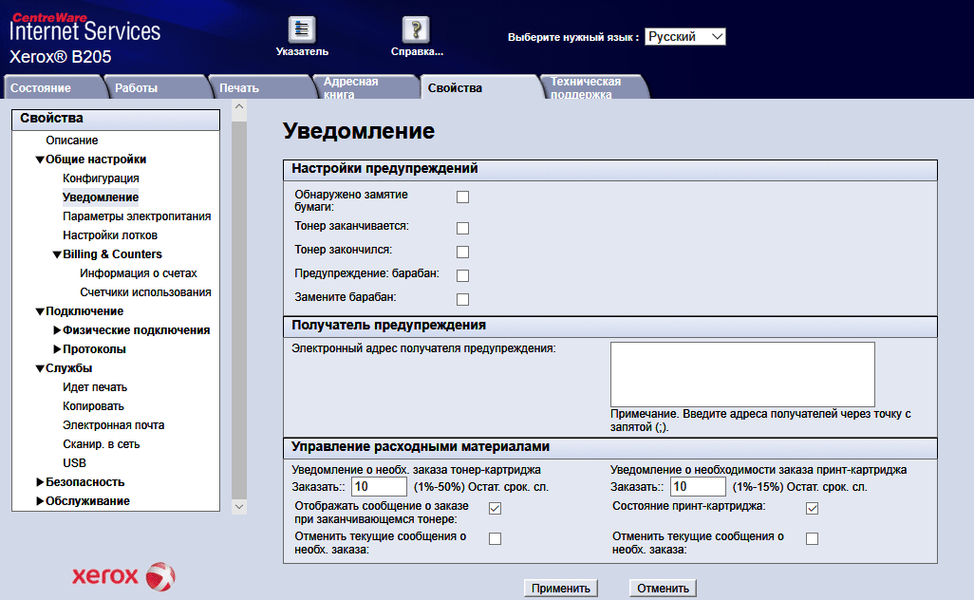Open the Указатель index icon

point(302,29)
